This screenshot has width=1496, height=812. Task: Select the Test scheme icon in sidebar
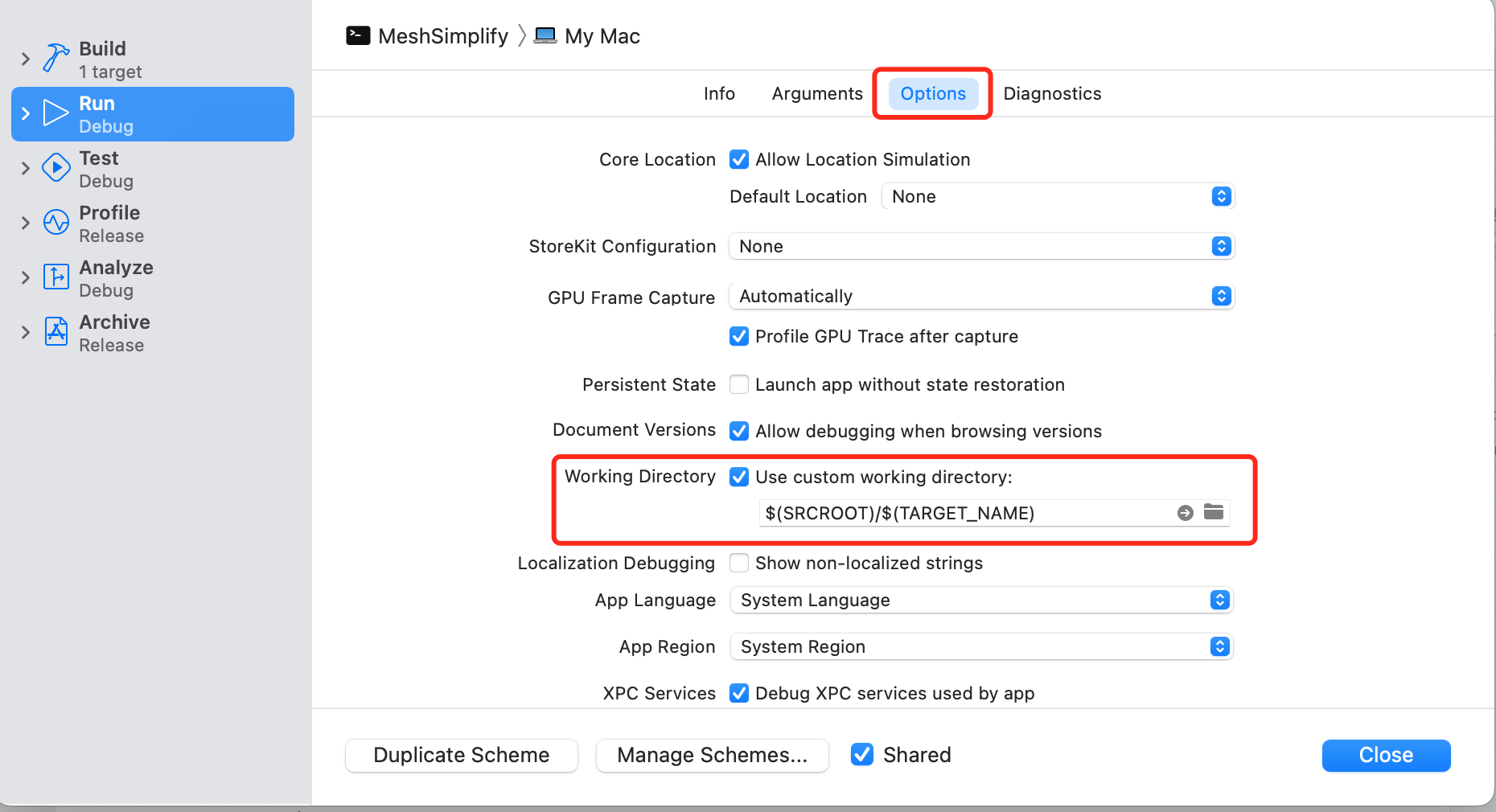click(55, 168)
